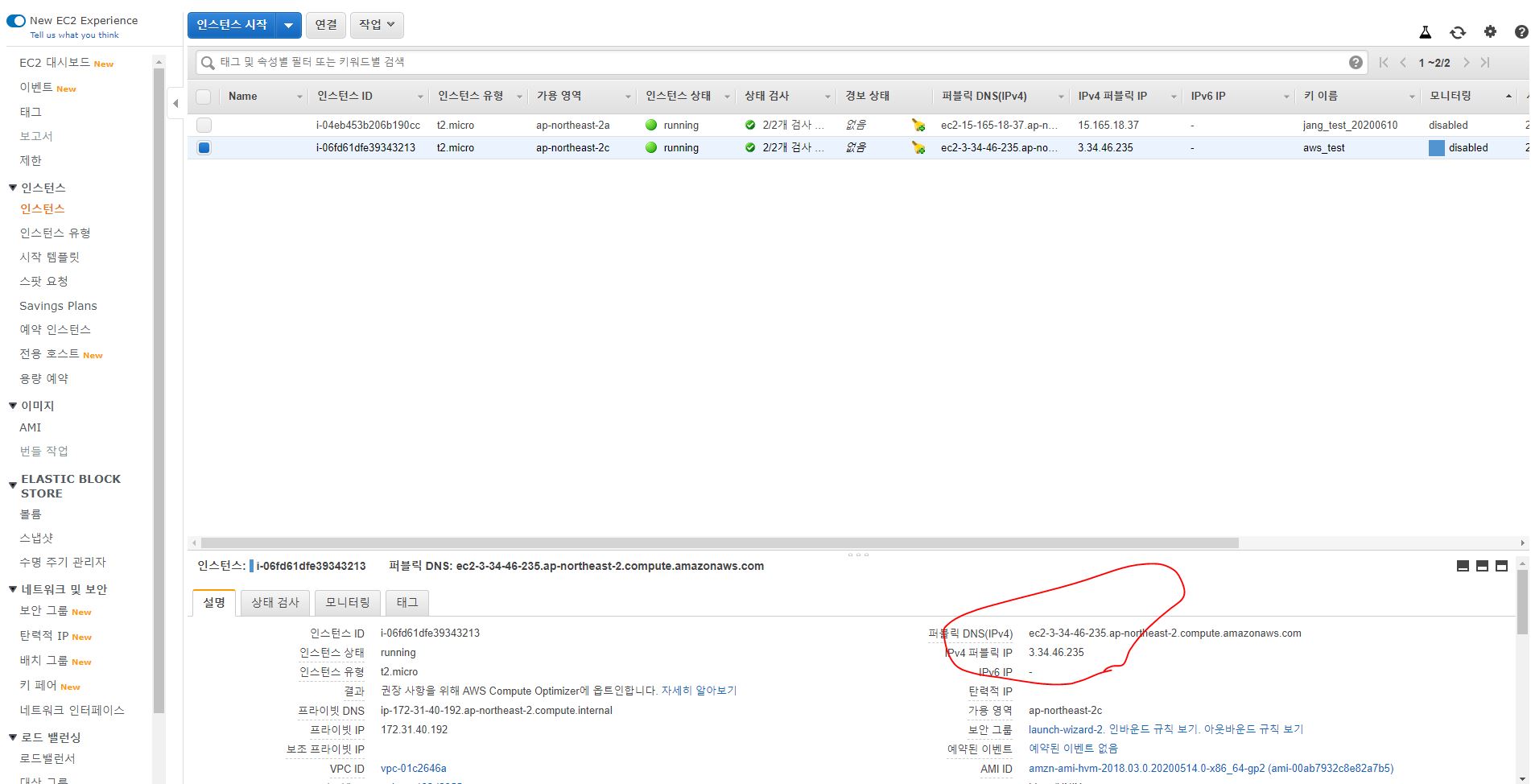
Task: Minimize the details pane layout icon
Action: [x=1463, y=566]
